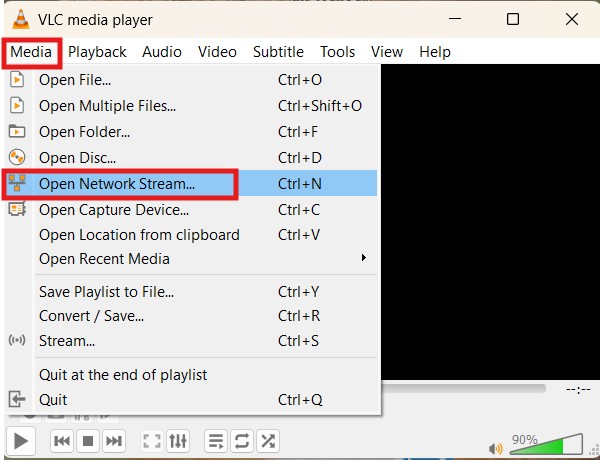Choose Convert / Save...

point(191,316)
